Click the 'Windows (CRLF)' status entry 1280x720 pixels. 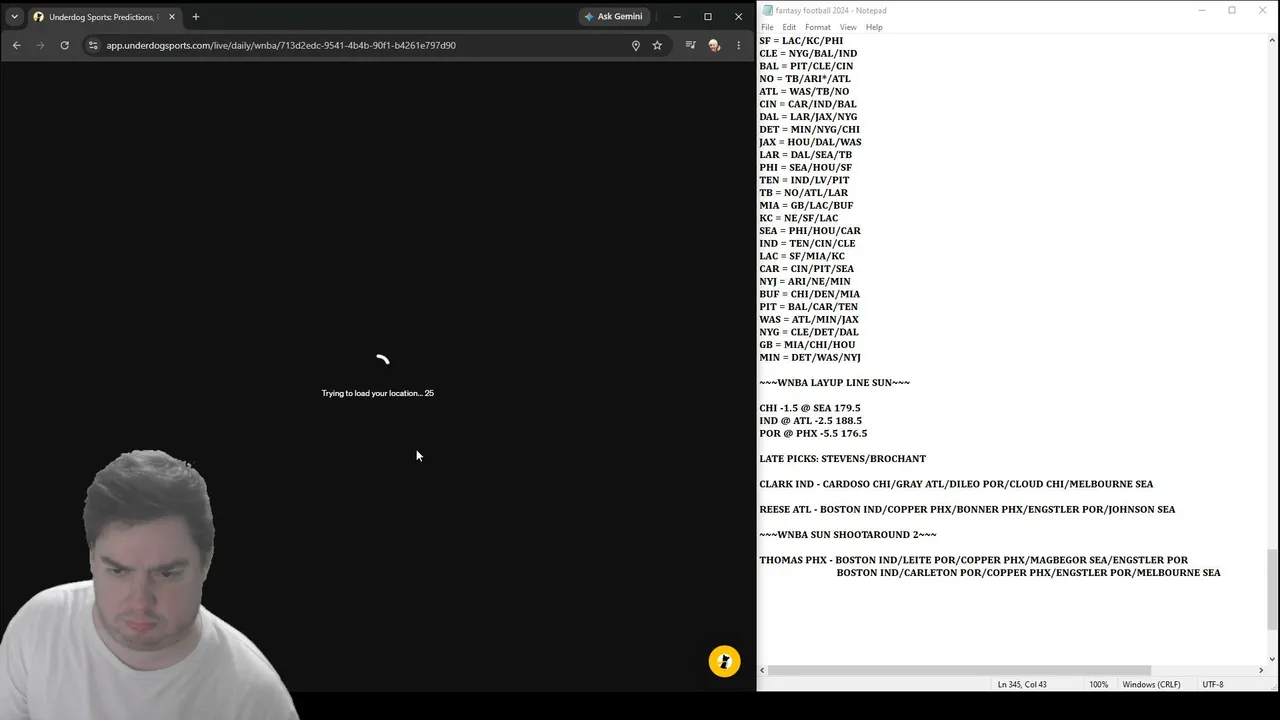1151,685
